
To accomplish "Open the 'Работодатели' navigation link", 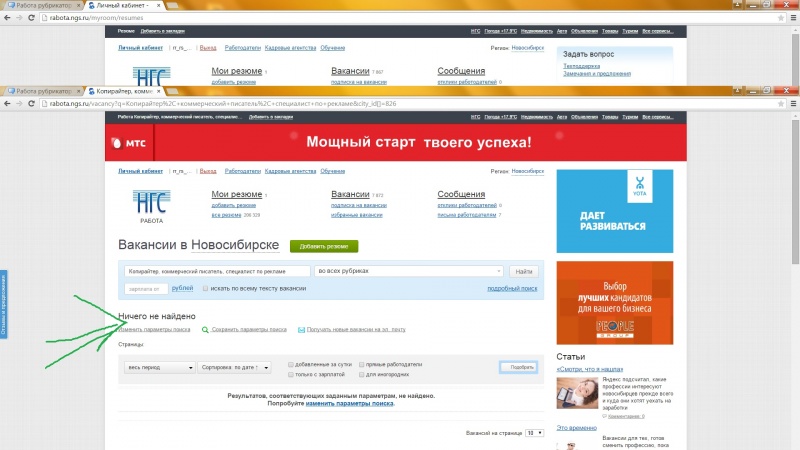I will [243, 171].
